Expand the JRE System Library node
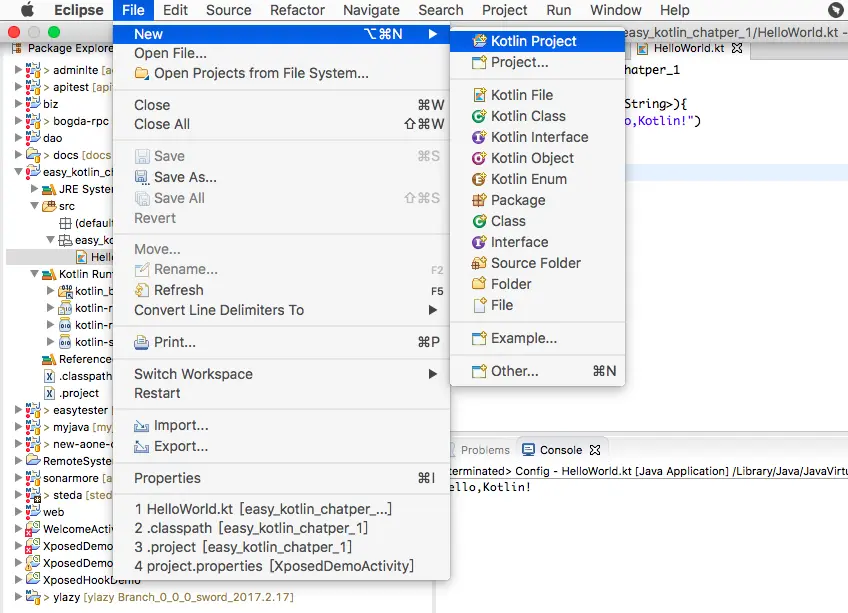The image size is (848, 613). (x=35, y=189)
